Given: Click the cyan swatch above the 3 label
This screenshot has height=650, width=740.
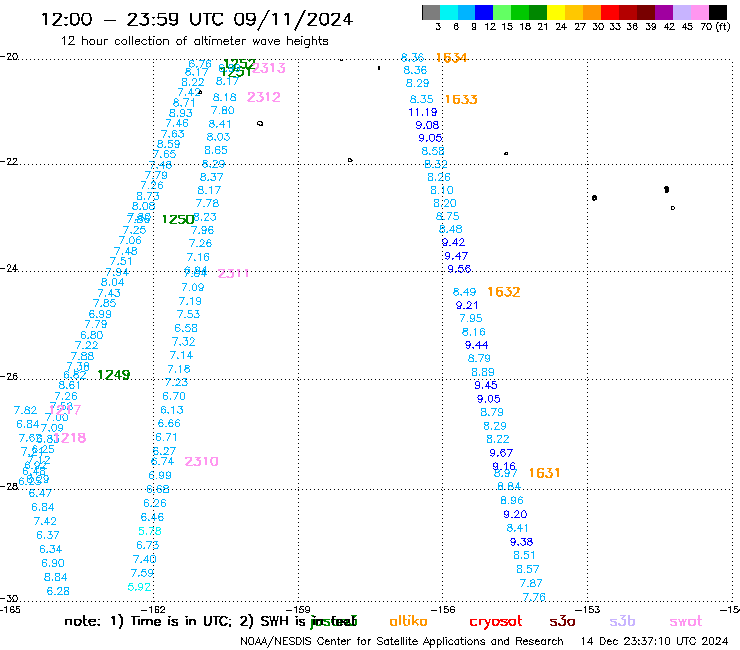Looking at the screenshot, I should tap(448, 12).
